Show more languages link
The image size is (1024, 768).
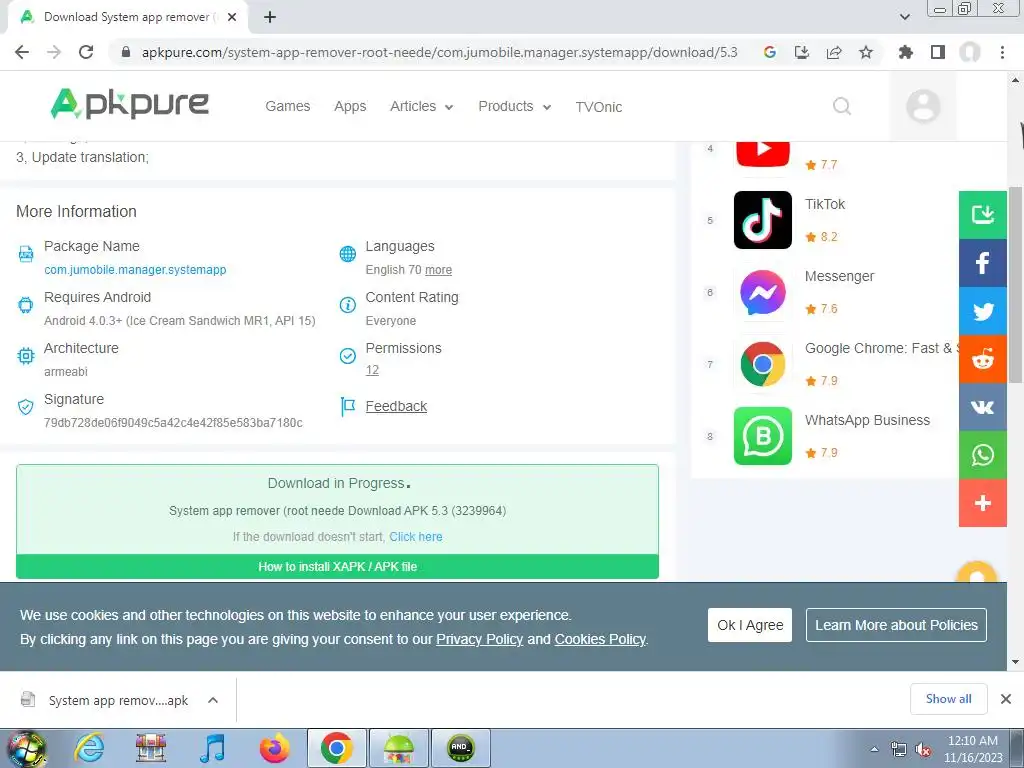438,270
